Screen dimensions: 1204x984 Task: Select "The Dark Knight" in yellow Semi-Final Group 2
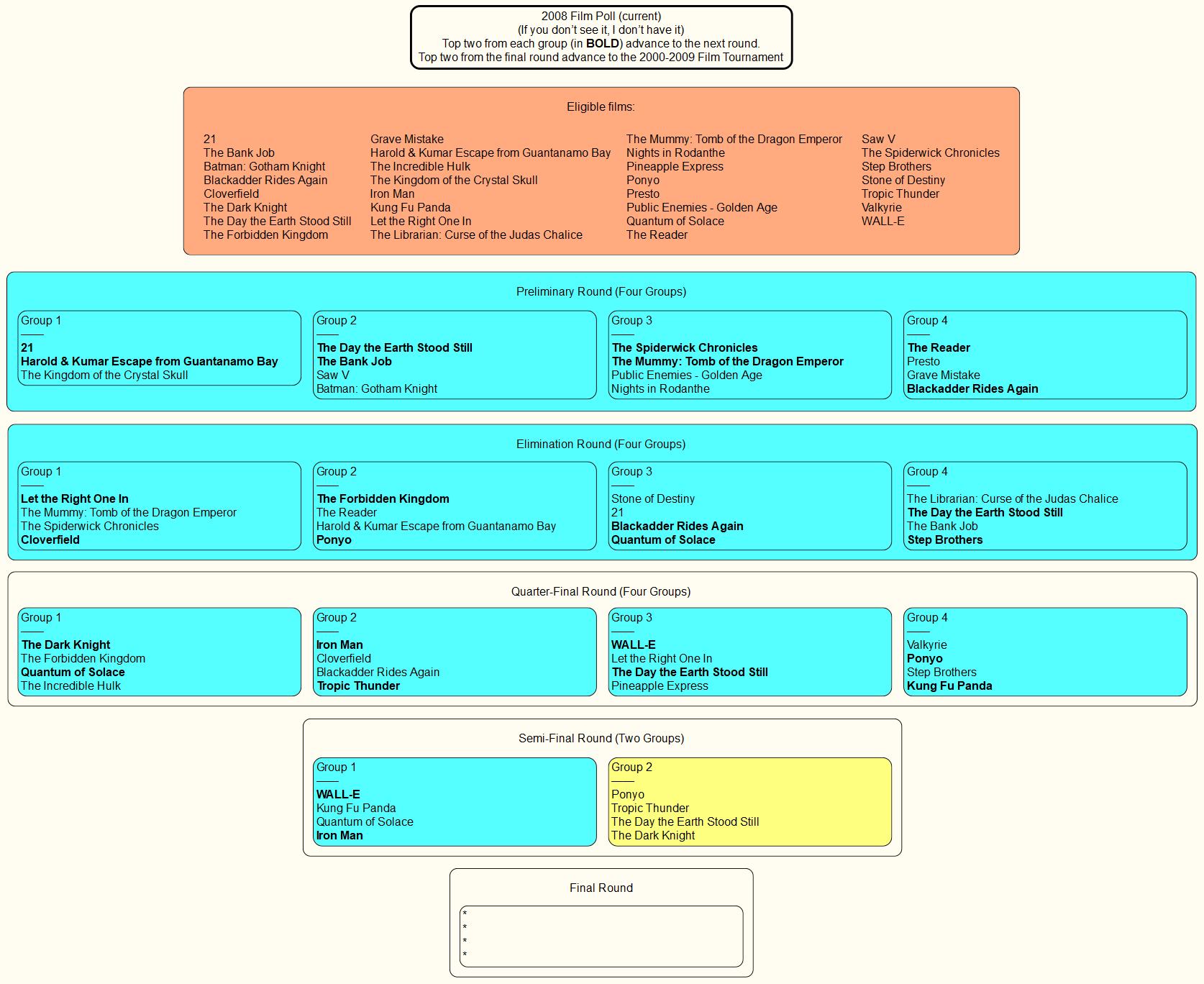pos(652,835)
